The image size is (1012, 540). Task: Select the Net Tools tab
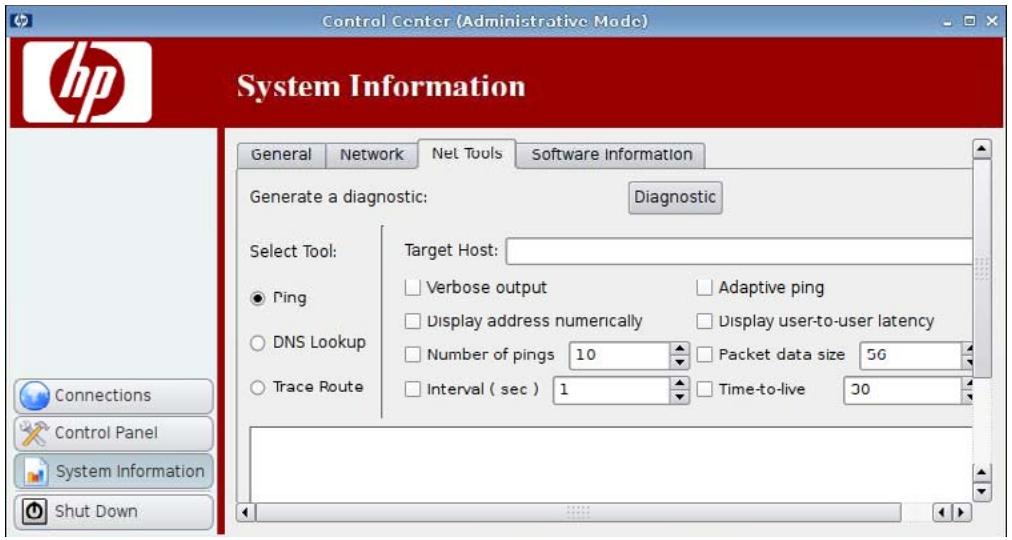point(467,154)
